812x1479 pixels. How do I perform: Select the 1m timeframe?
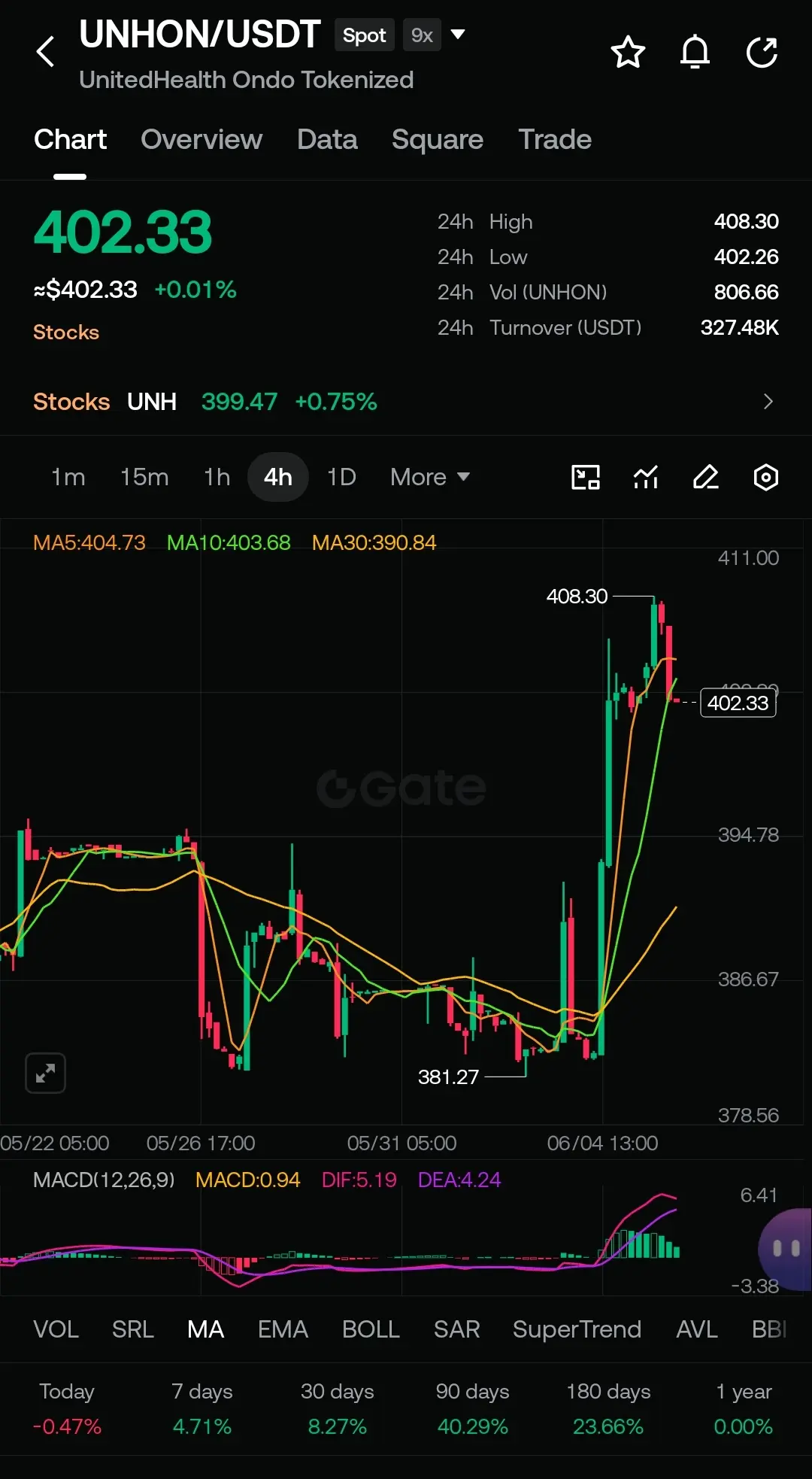68,477
